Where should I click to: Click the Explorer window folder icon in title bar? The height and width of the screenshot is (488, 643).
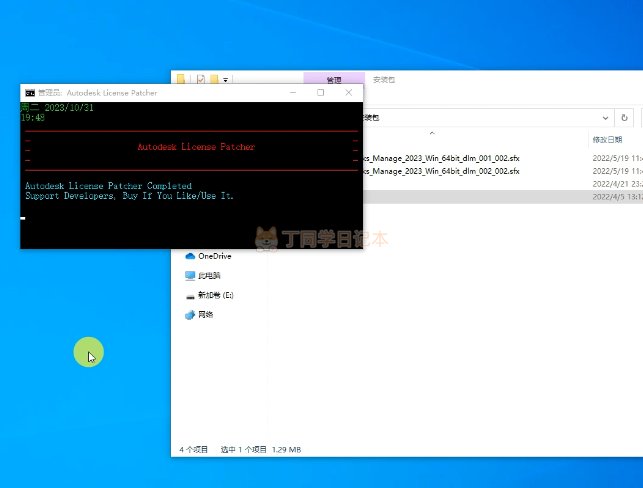pyautogui.click(x=181, y=79)
